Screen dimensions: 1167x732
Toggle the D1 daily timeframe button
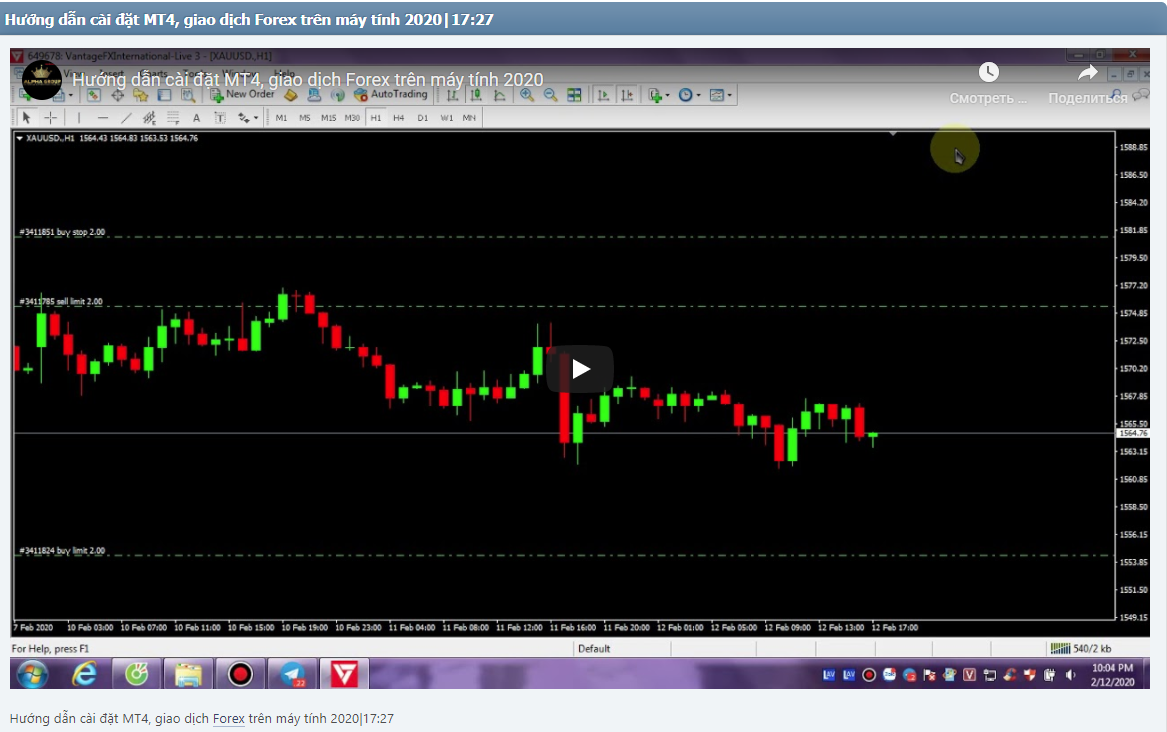click(x=422, y=118)
